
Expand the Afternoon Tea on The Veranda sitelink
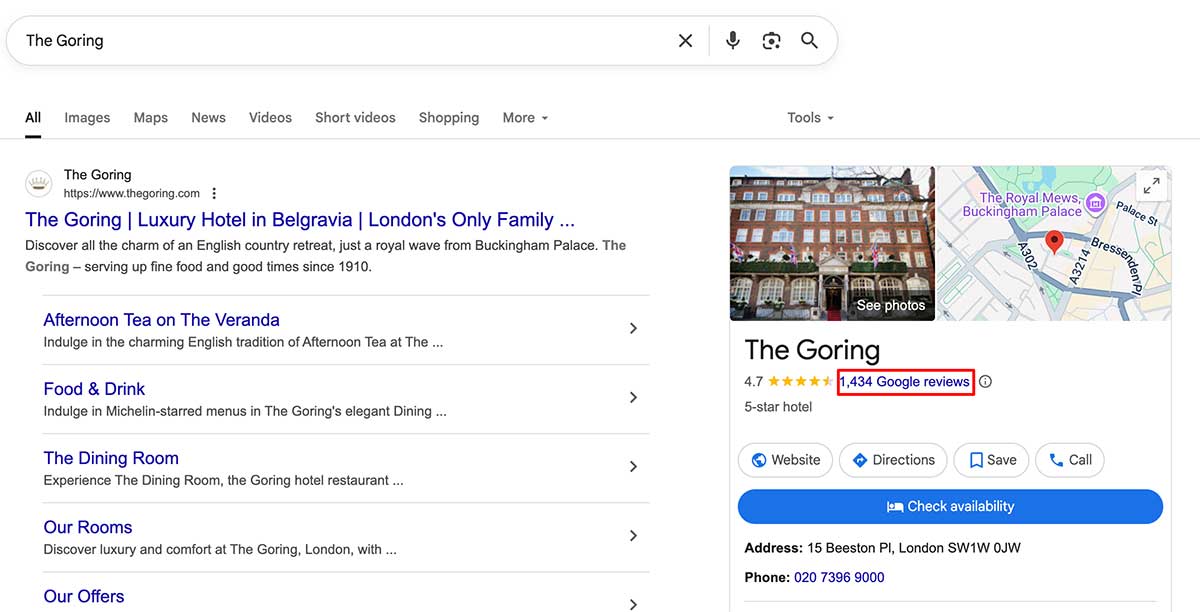(x=633, y=328)
